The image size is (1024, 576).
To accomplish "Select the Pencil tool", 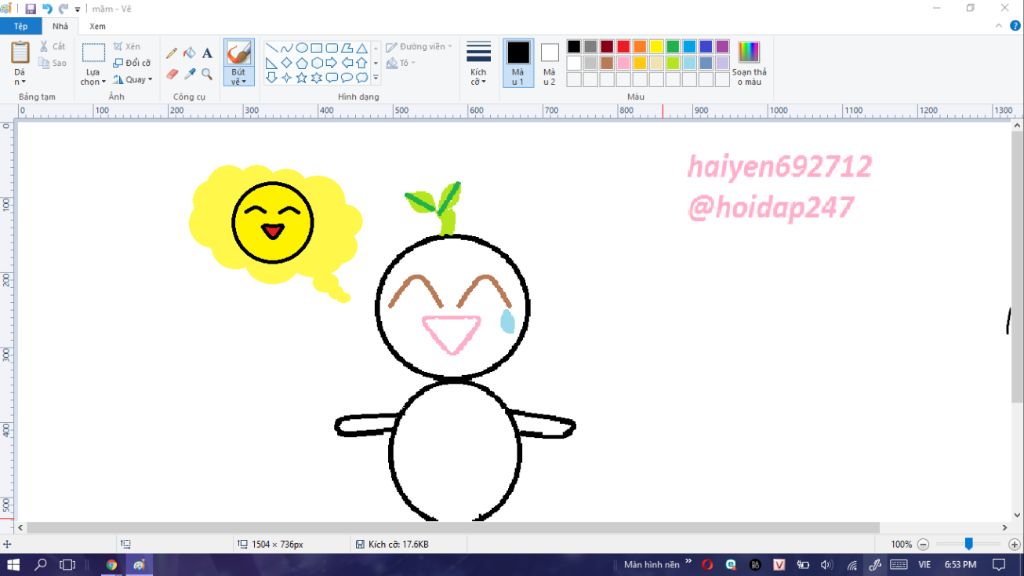I will (x=172, y=54).
